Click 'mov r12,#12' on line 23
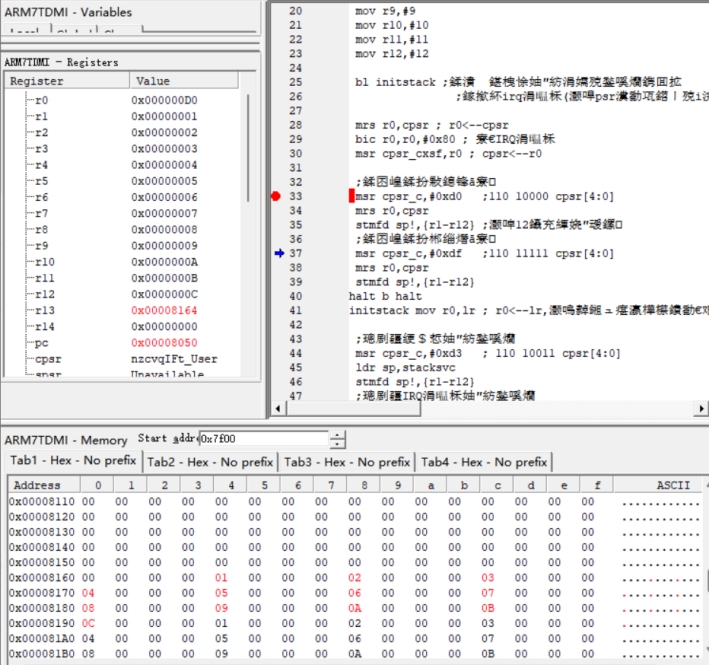This screenshot has width=709, height=665. (x=392, y=54)
